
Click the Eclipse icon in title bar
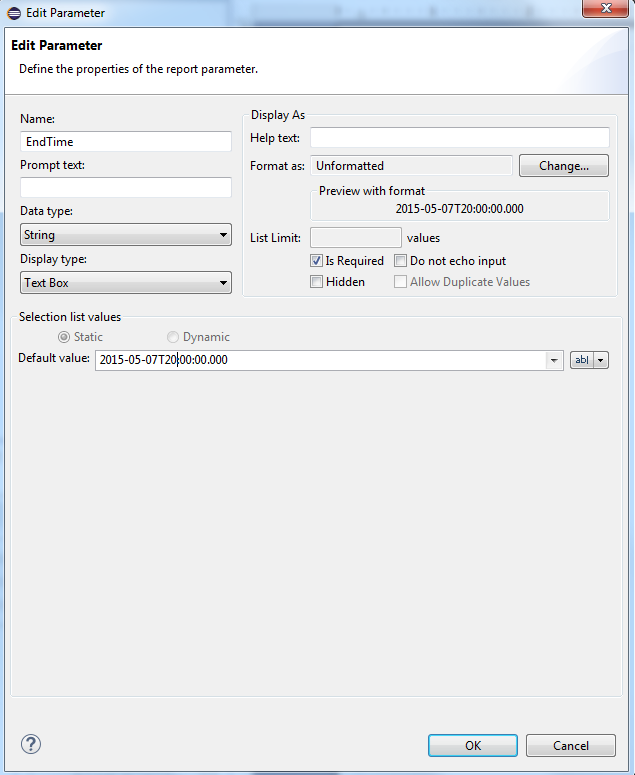12,13
